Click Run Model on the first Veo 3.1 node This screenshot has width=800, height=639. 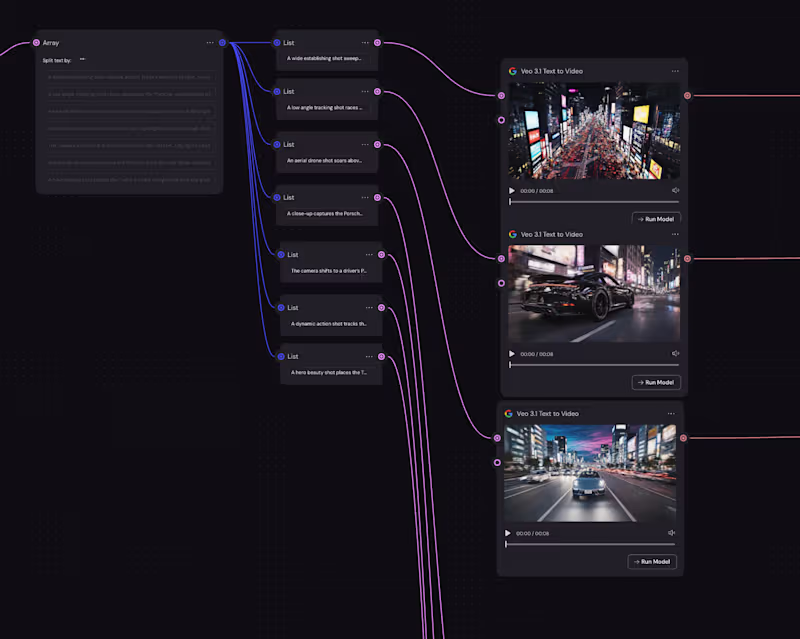click(656, 218)
